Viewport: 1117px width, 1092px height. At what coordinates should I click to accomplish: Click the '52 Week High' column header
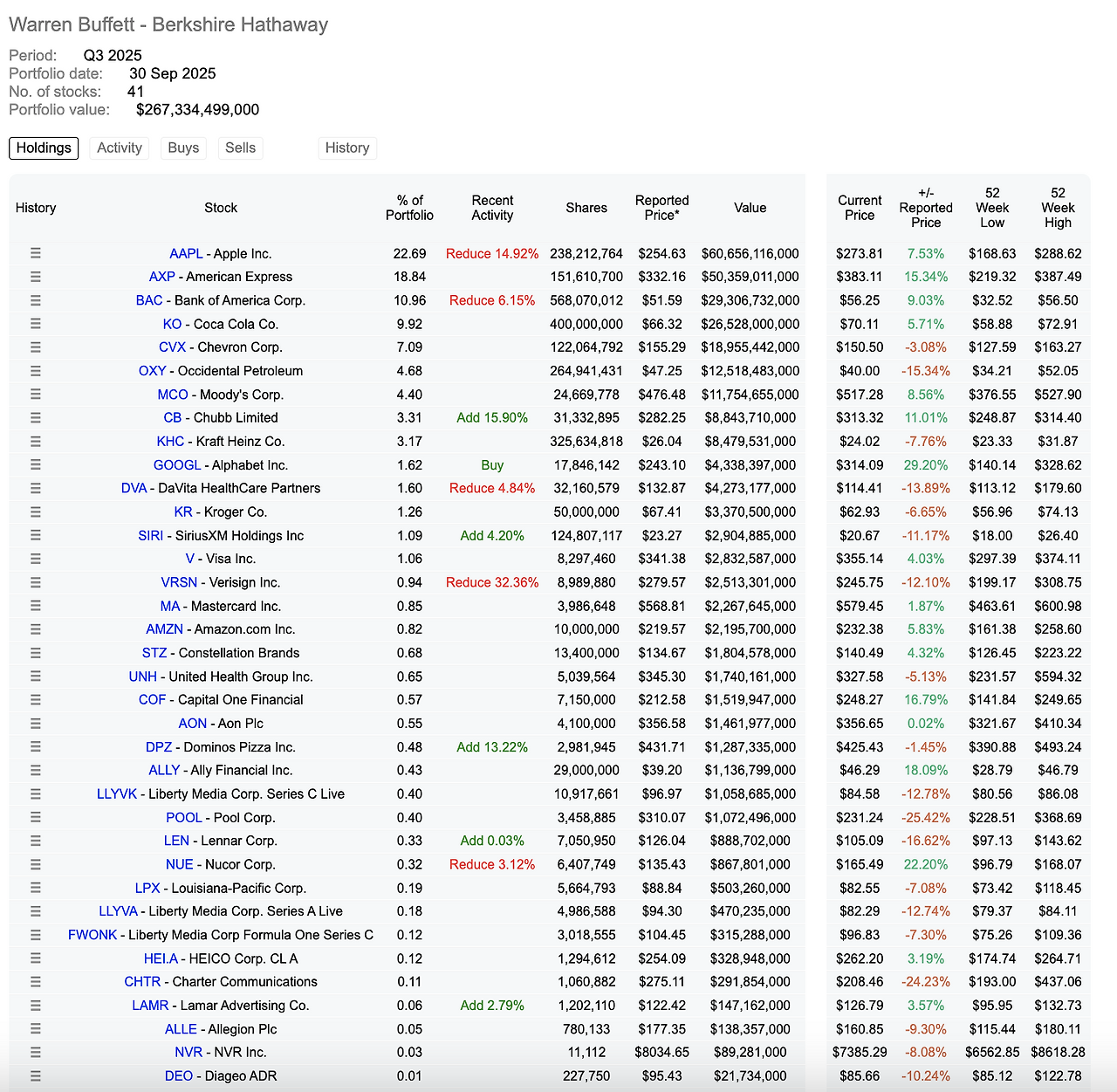pos(1058,208)
